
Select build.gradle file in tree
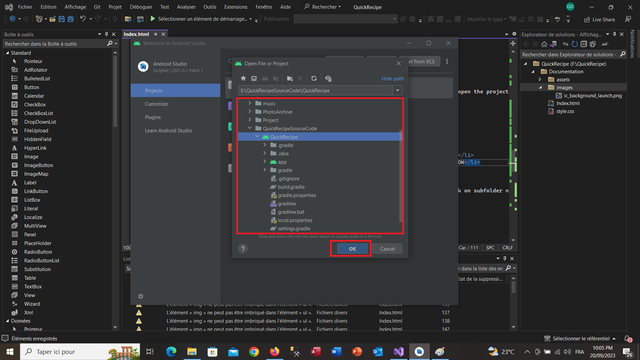(x=291, y=187)
